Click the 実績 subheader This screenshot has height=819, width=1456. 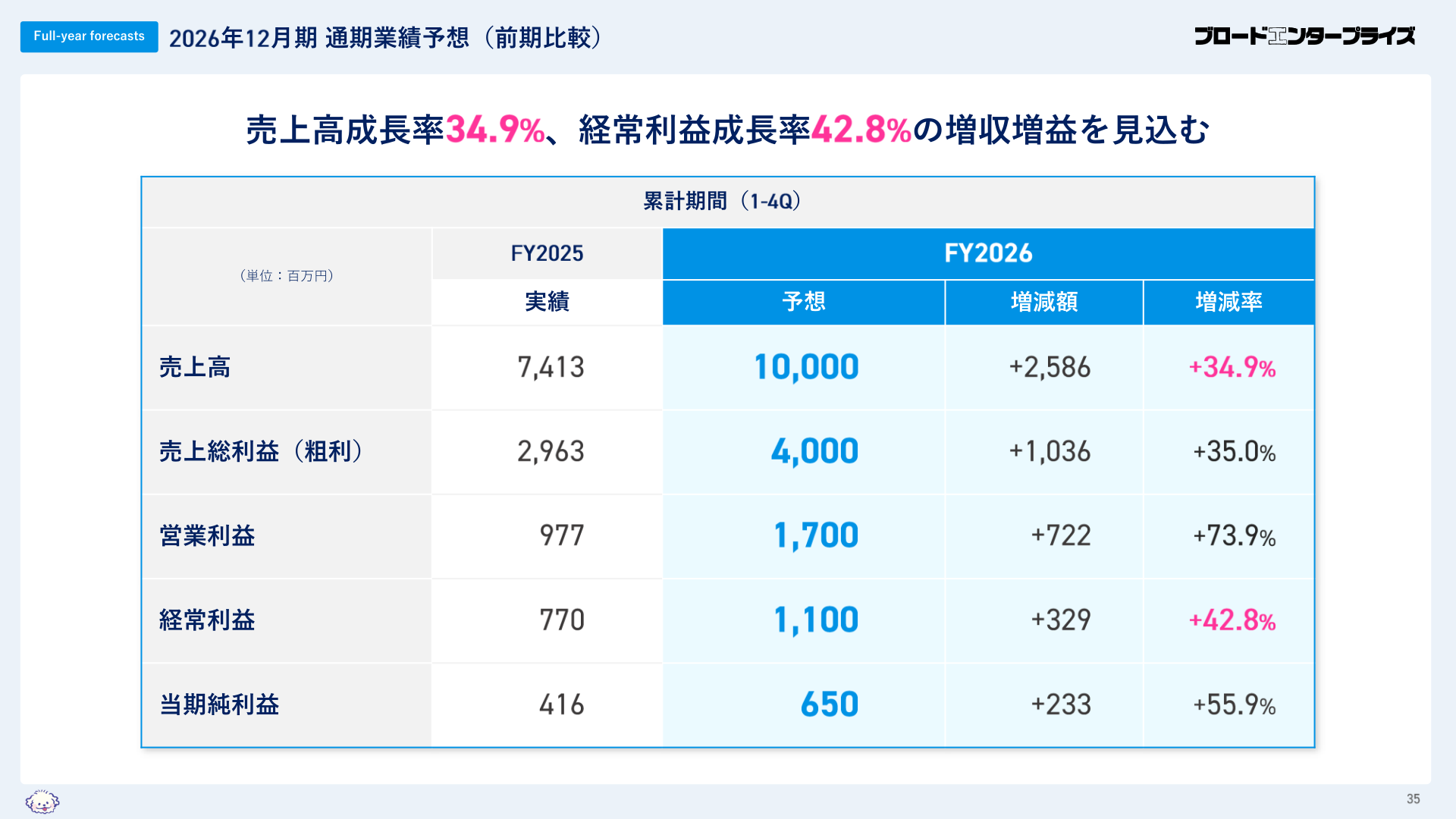[x=547, y=302]
